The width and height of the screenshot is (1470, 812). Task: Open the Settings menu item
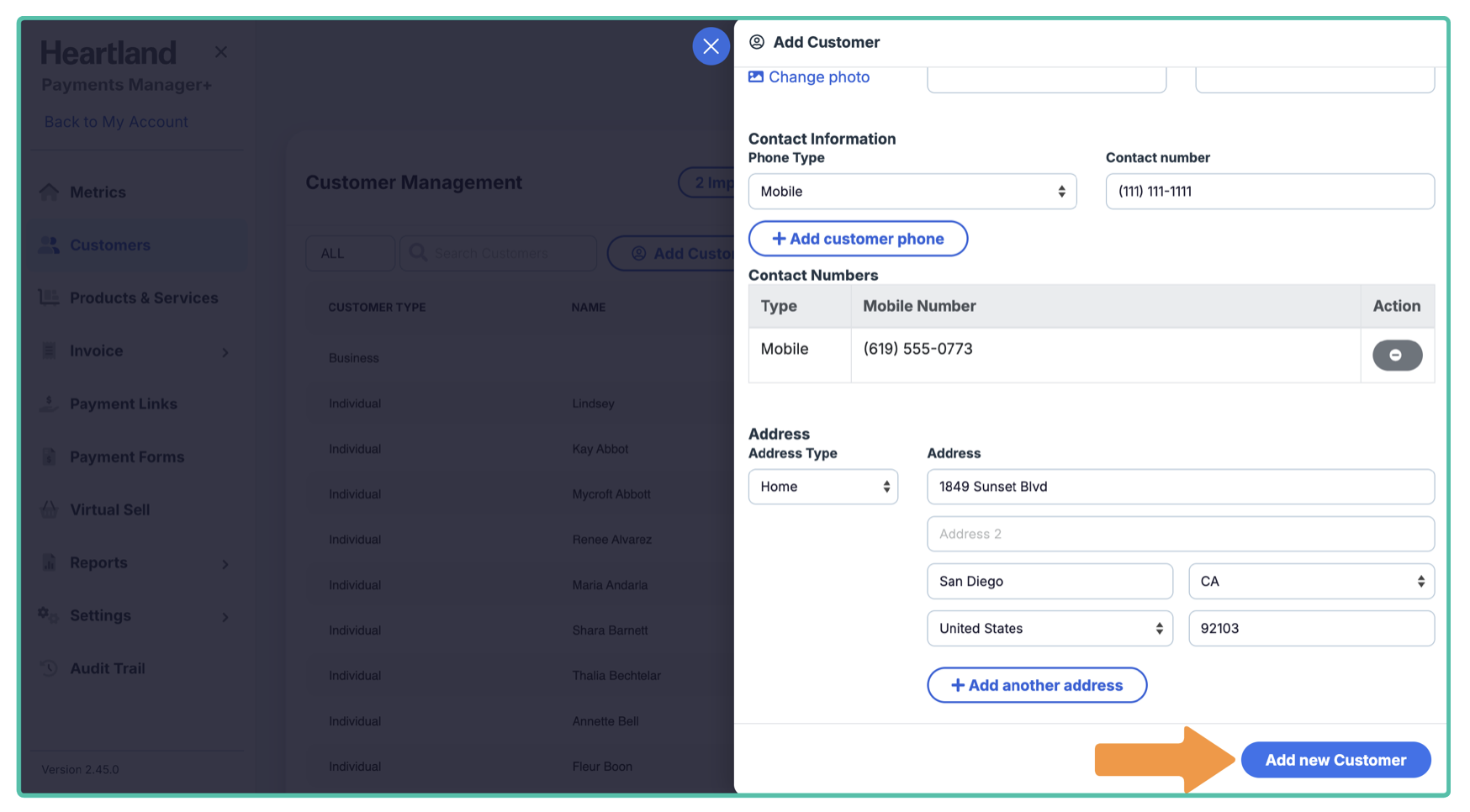tap(100, 615)
